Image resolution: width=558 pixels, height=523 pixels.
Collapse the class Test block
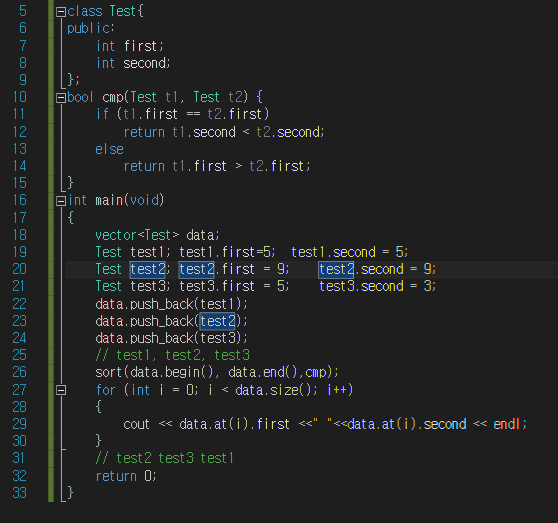[x=61, y=12]
